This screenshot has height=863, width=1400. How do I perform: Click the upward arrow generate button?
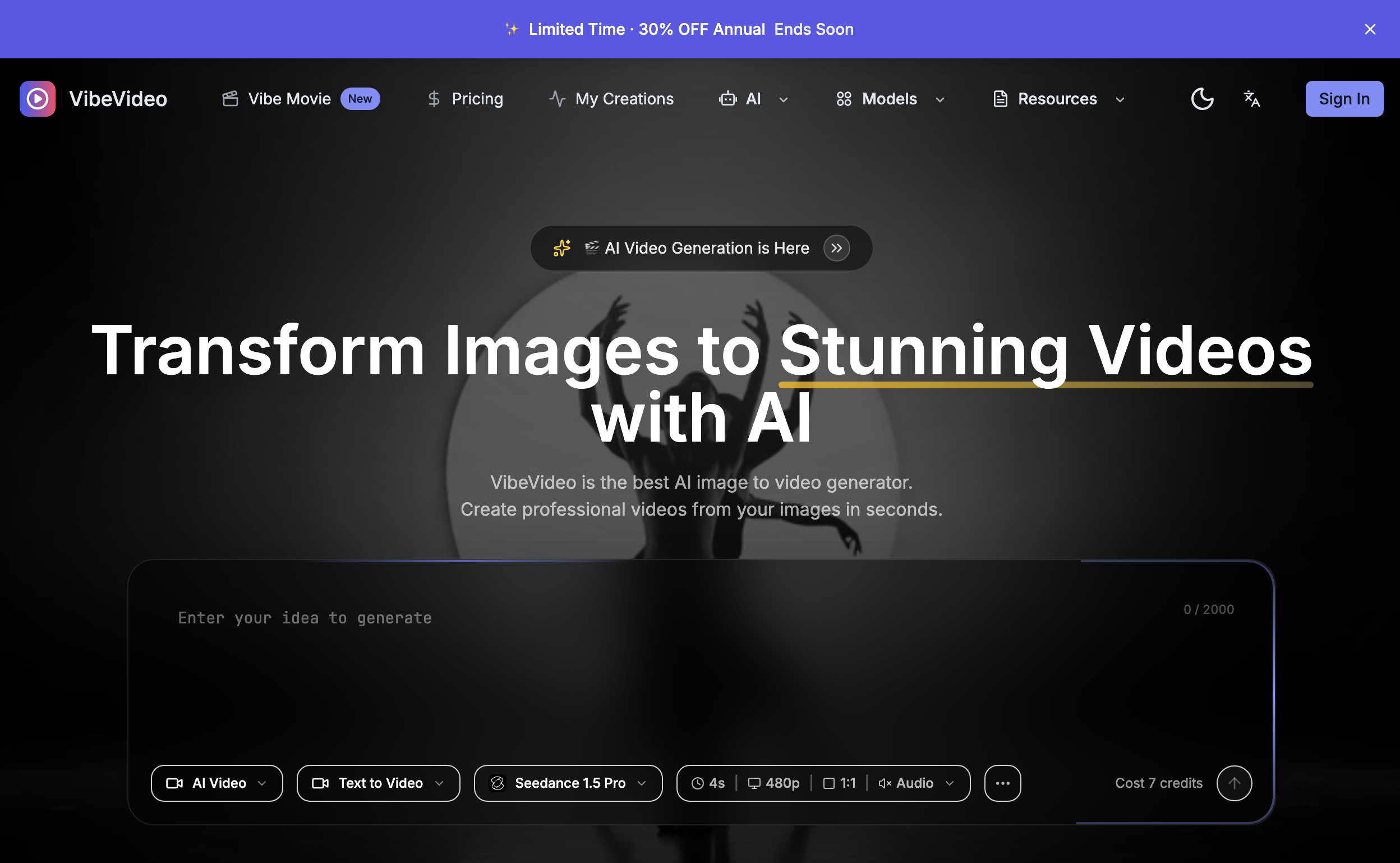[1234, 783]
